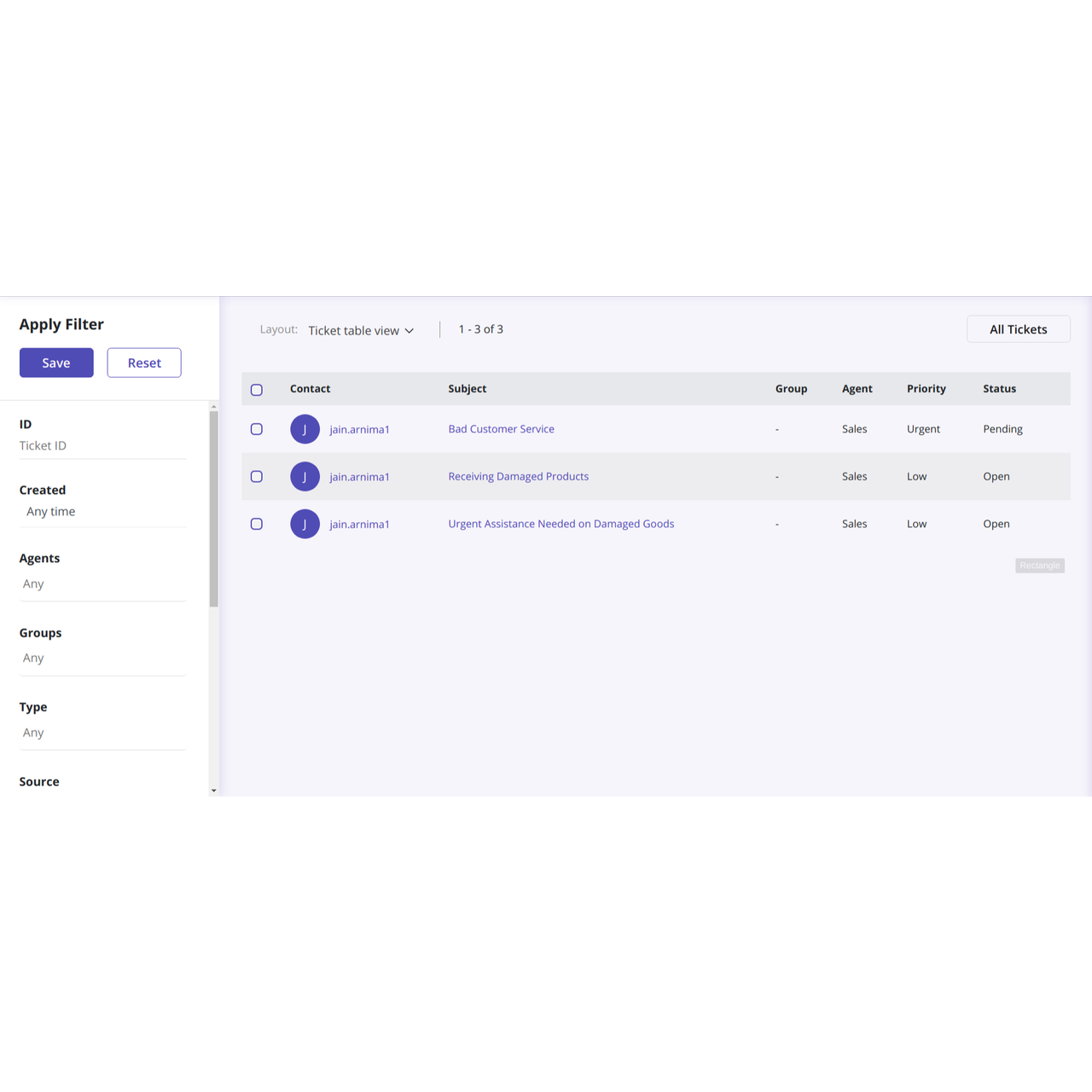The image size is (1092, 1092).
Task: Click the All Tickets button
Action: pos(1018,329)
